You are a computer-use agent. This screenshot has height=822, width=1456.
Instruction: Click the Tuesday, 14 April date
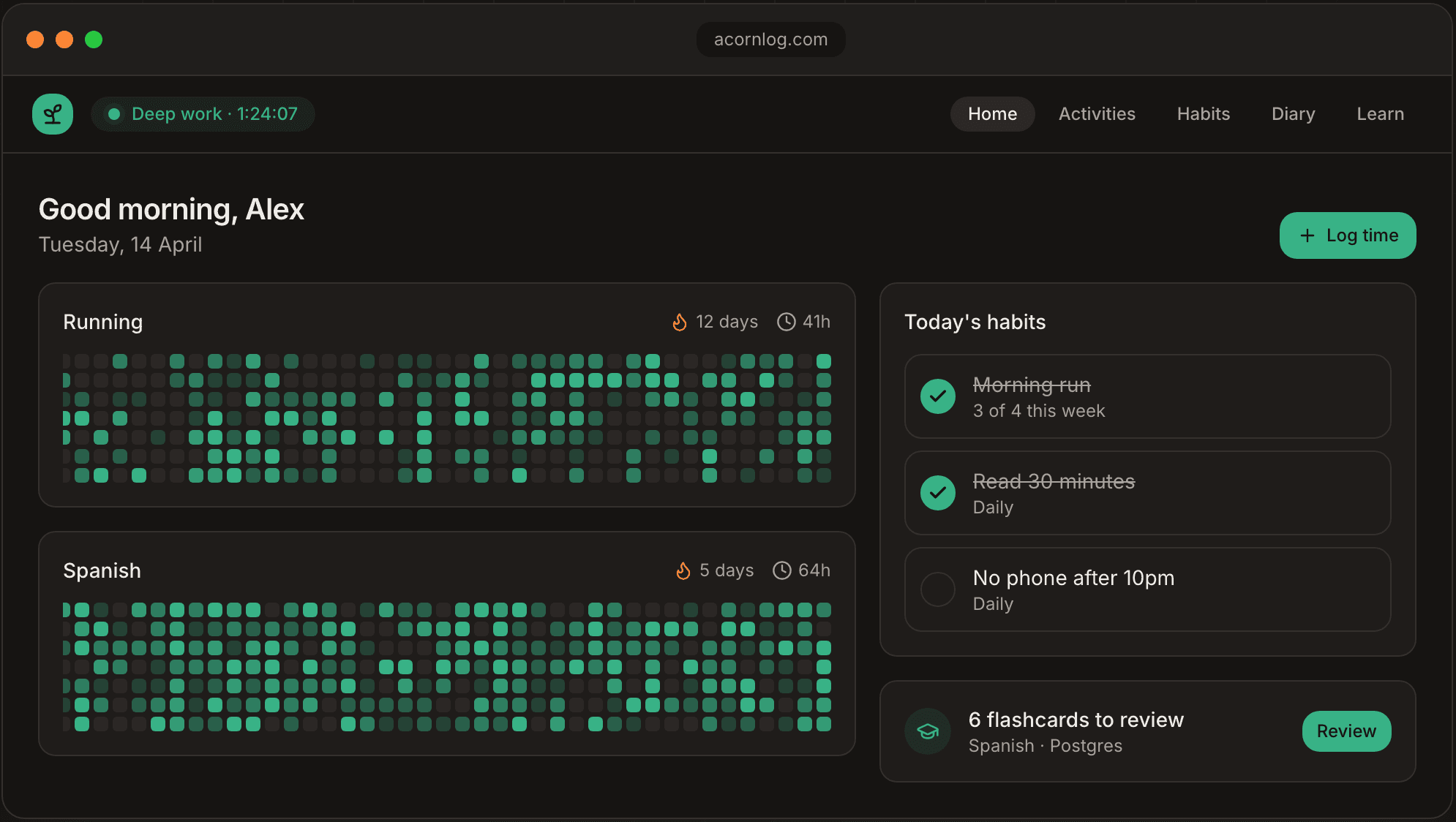pyautogui.click(x=120, y=244)
